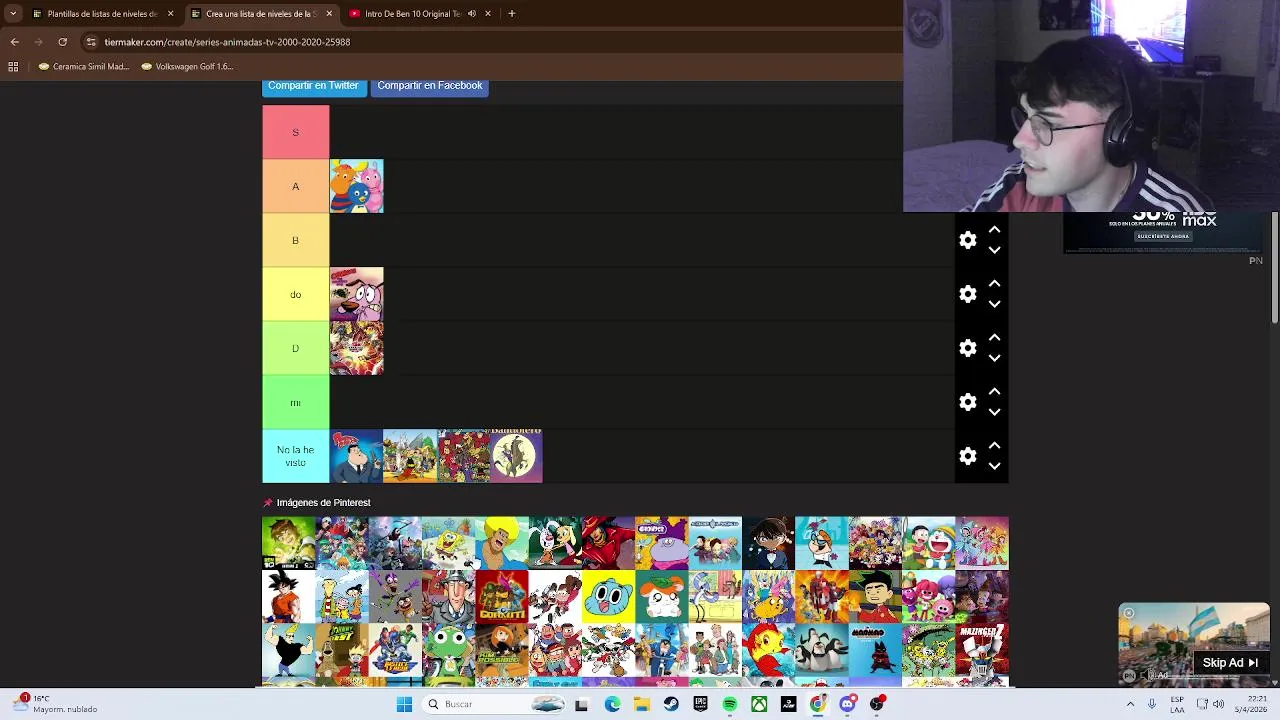Move tier B row up with arrow
This screenshot has width=1280, height=720.
click(x=994, y=230)
